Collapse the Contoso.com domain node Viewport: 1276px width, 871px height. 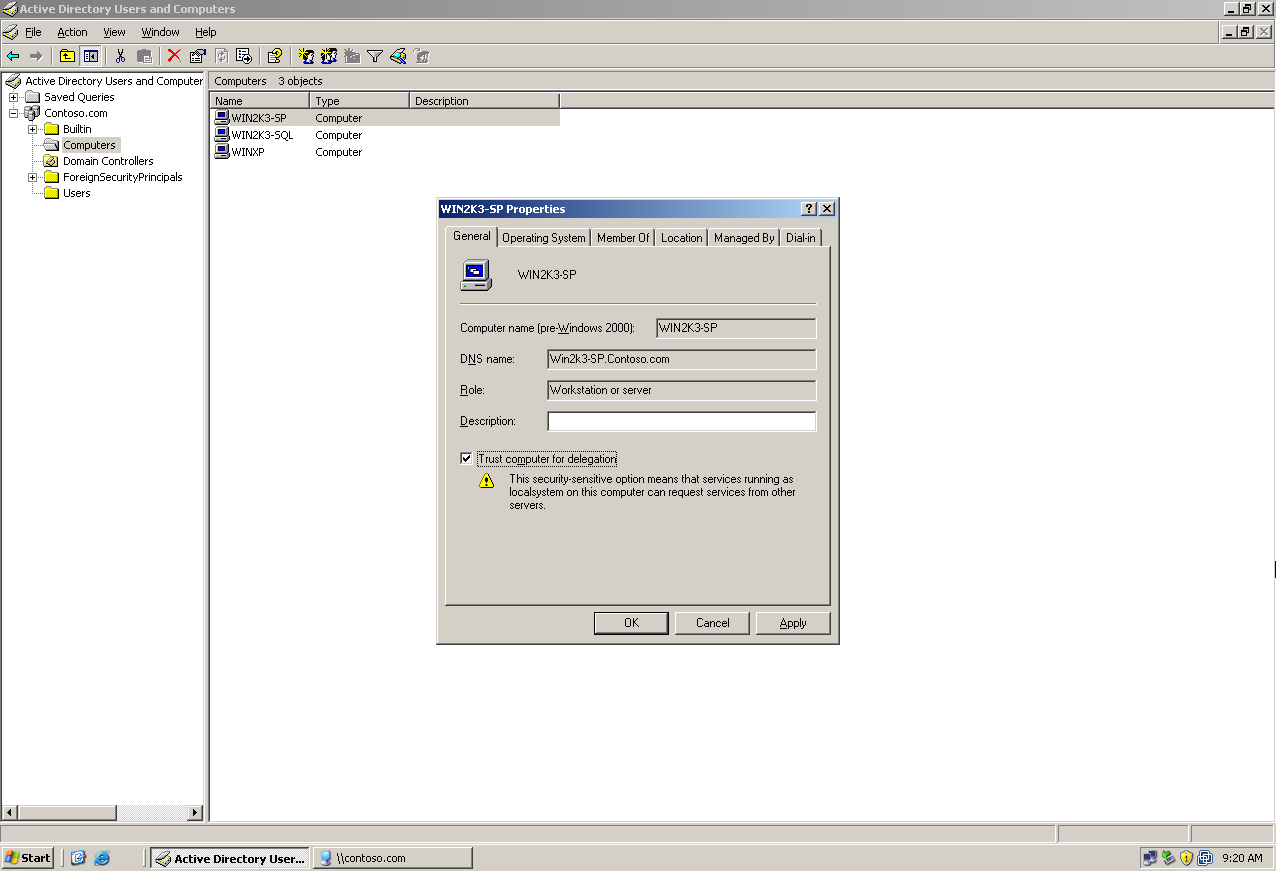pyautogui.click(x=13, y=113)
